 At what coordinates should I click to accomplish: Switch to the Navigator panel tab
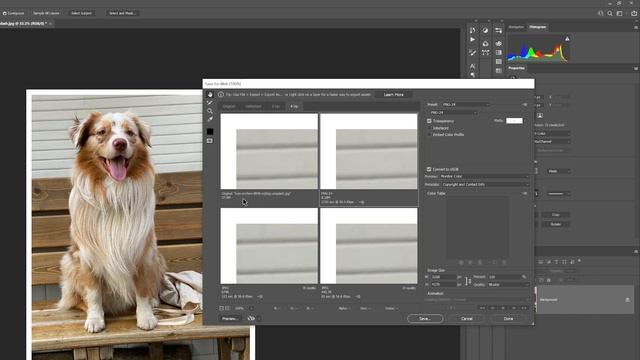516,27
